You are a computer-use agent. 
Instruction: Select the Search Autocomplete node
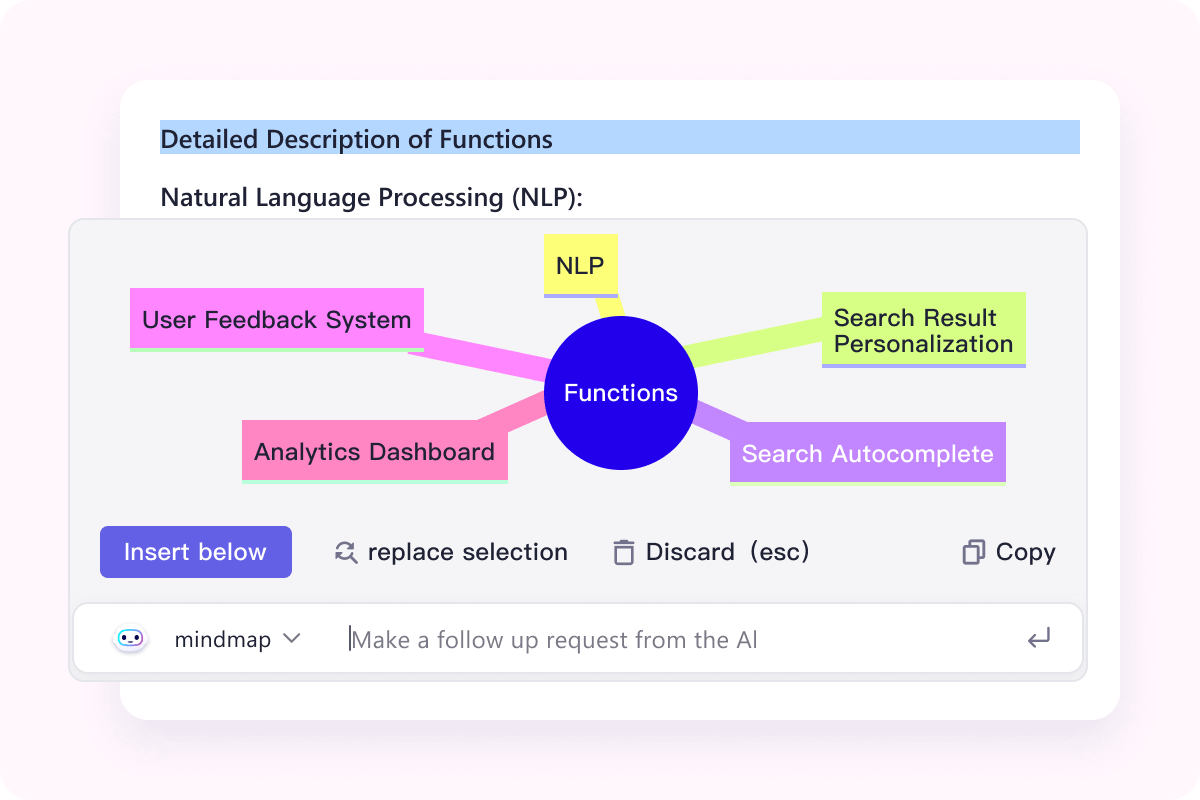click(867, 454)
